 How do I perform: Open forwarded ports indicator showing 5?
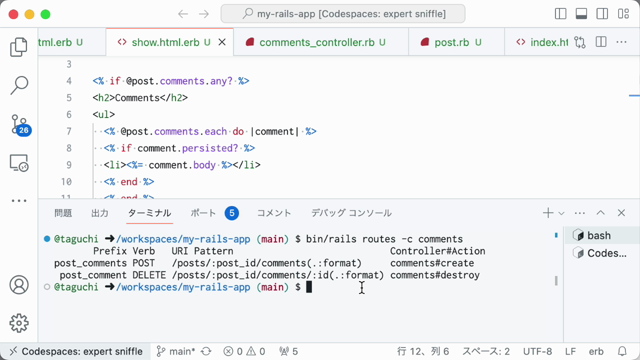pyautogui.click(x=288, y=351)
